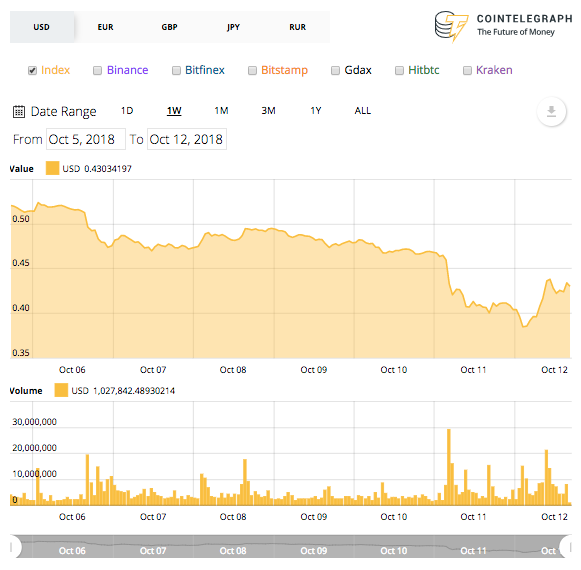Click the COINTELEGRAPH title text

click(x=524, y=19)
